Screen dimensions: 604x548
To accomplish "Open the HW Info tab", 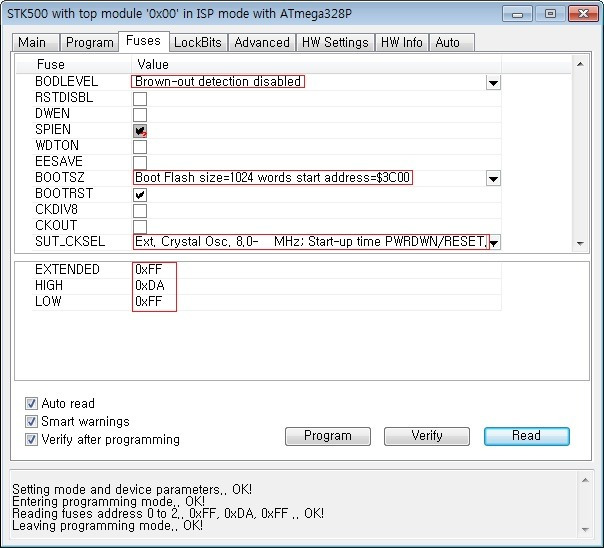I will (402, 42).
